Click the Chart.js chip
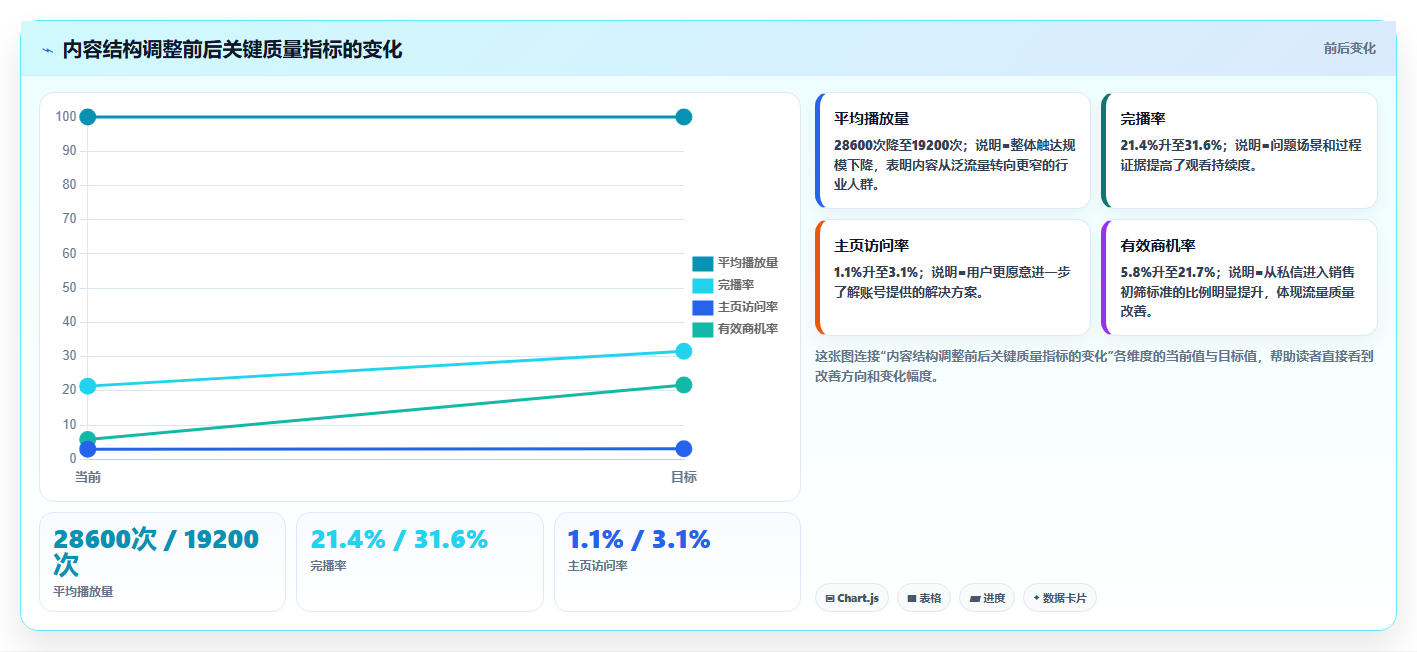1417x652 pixels. [x=852, y=598]
